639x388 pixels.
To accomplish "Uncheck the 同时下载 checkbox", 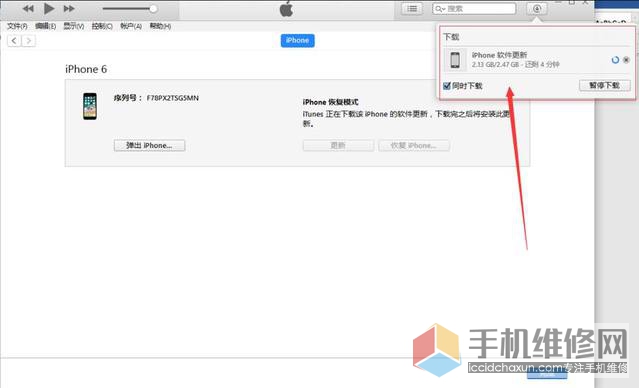I will coord(447,86).
